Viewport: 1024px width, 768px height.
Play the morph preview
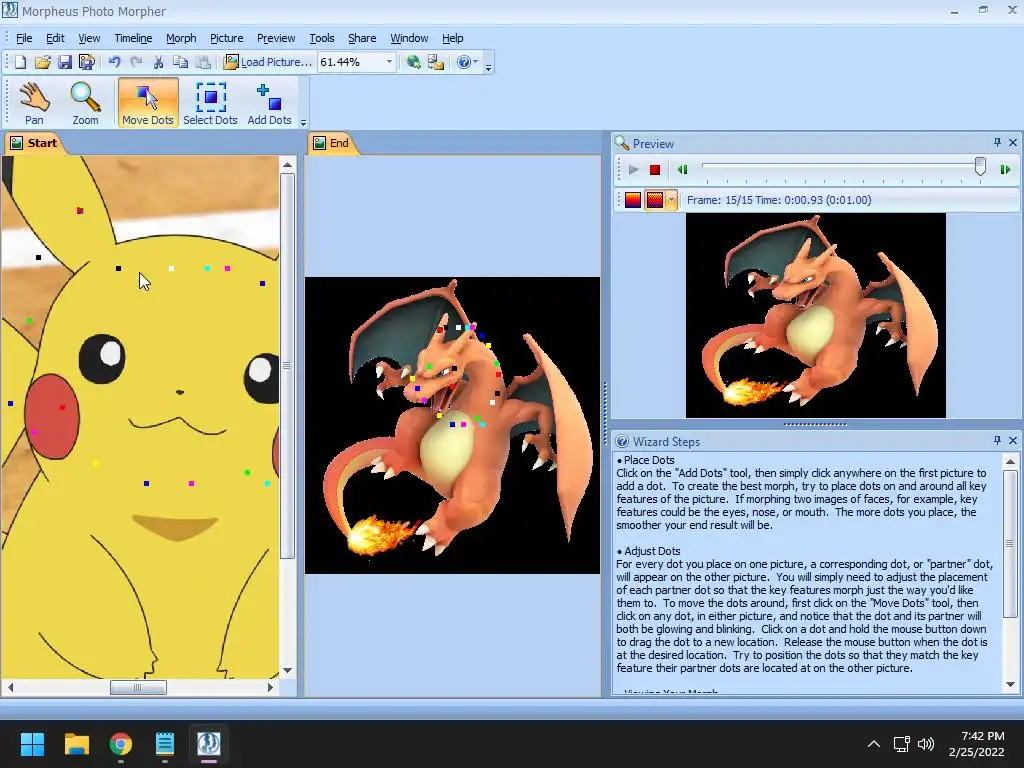click(633, 170)
